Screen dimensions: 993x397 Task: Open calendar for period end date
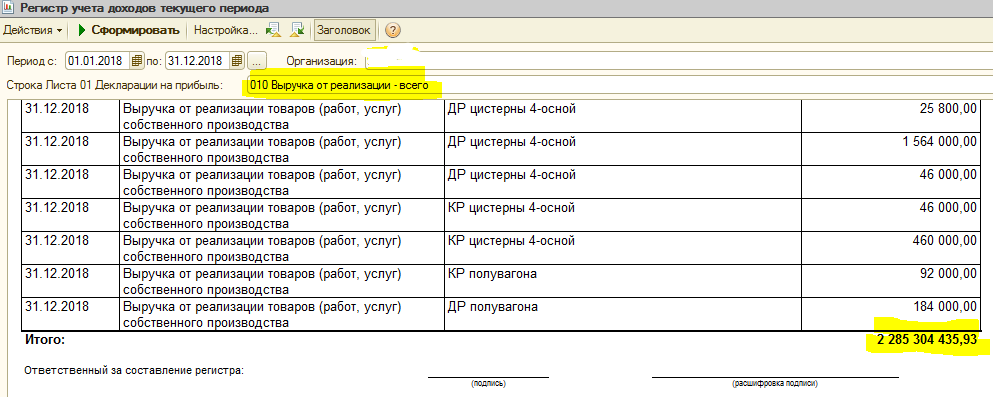[237, 61]
